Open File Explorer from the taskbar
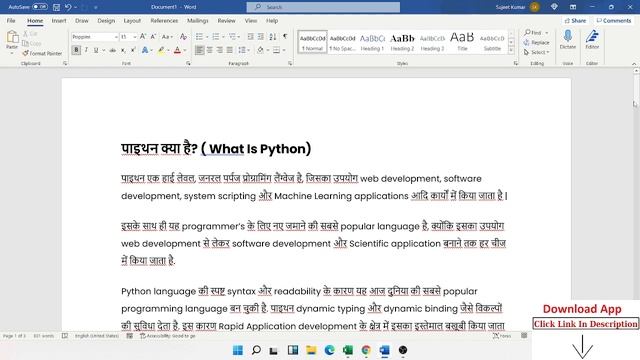640x360 pixels. (x=311, y=350)
